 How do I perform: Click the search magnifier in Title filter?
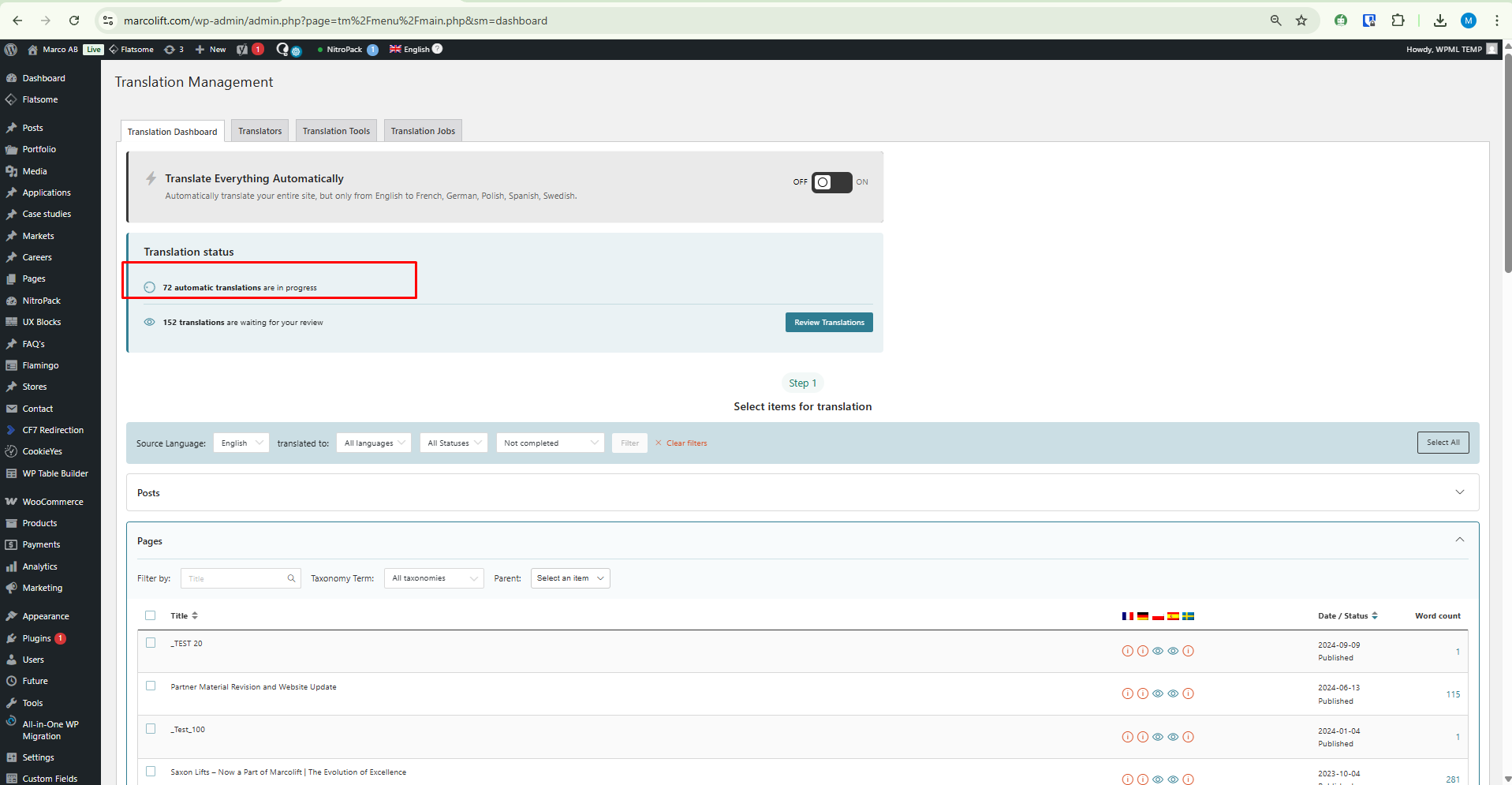(291, 578)
